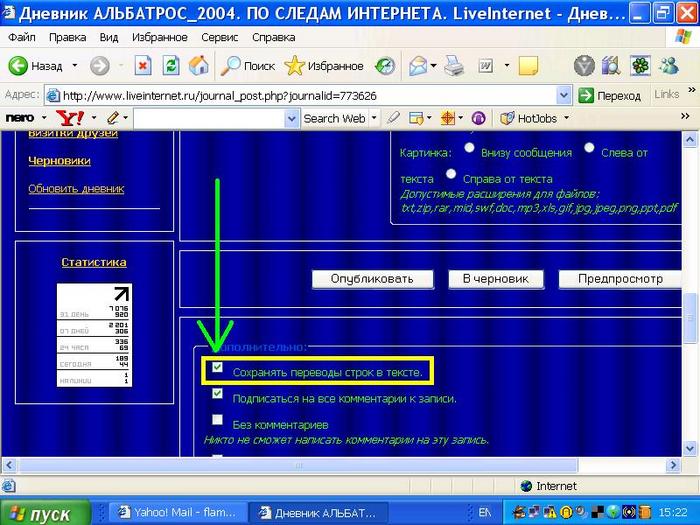Select 'Внизу сообщения' radio button
This screenshot has width=700, height=525.
[469, 149]
